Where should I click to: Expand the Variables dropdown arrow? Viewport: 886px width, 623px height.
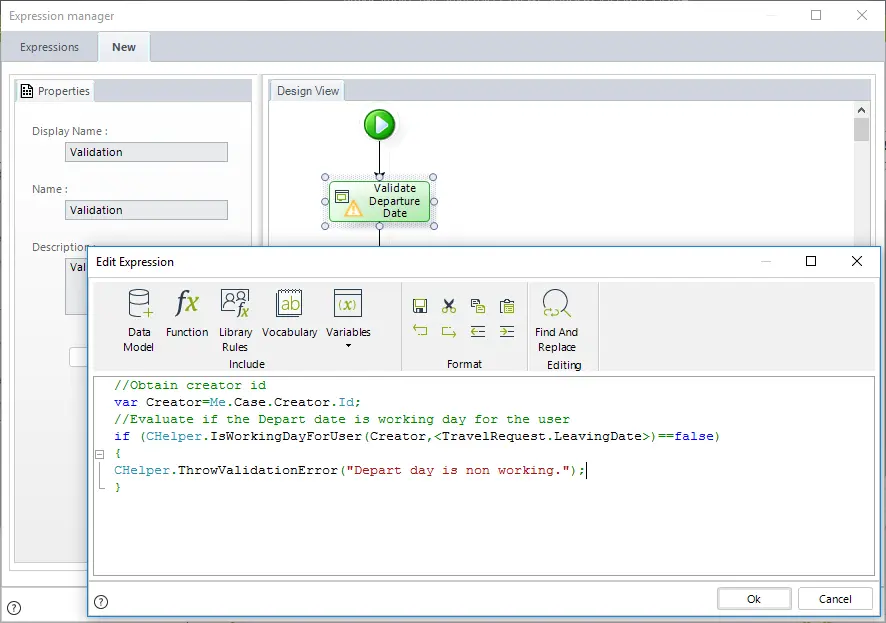[x=349, y=346]
